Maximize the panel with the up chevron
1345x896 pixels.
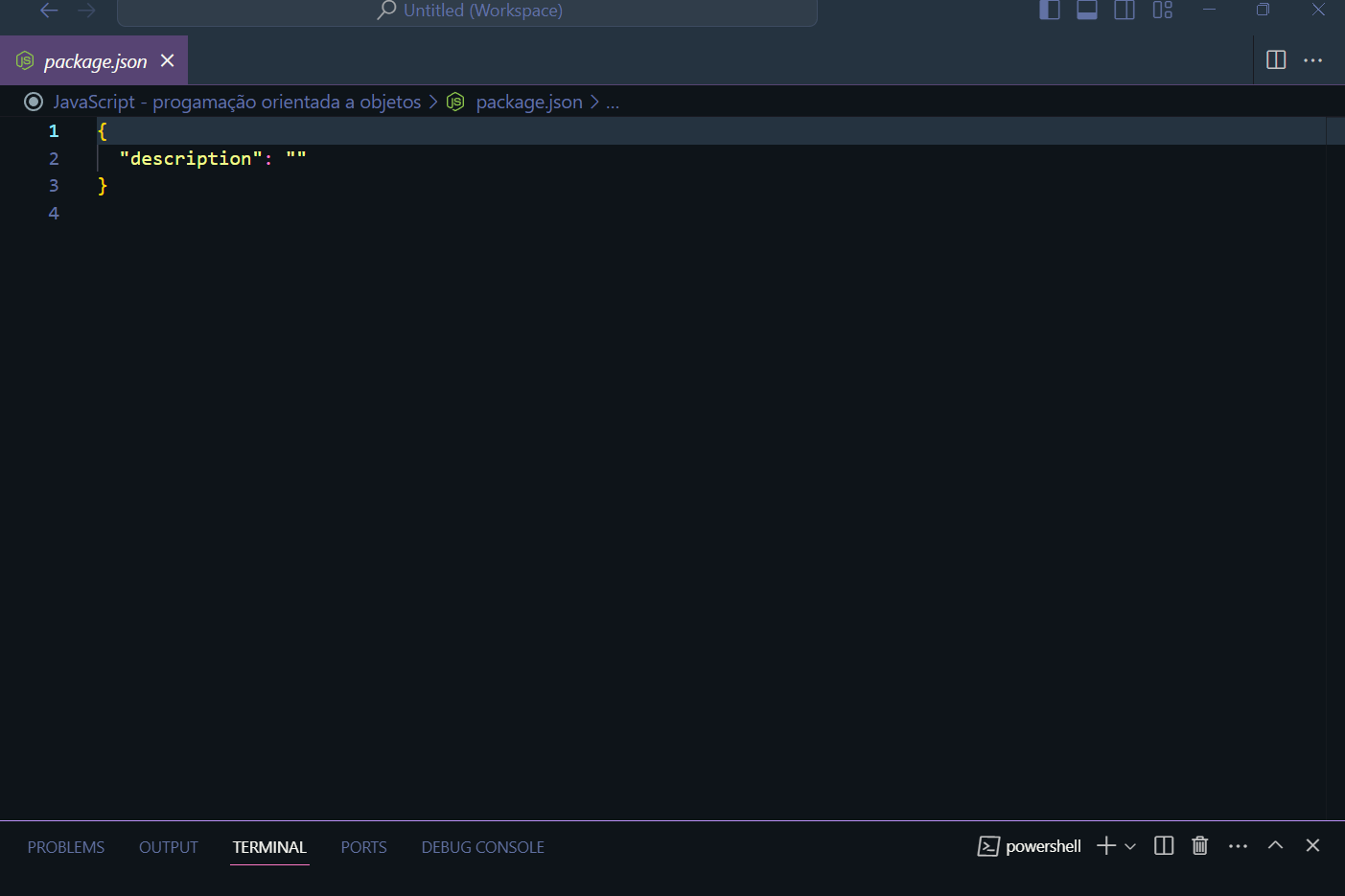(x=1276, y=845)
